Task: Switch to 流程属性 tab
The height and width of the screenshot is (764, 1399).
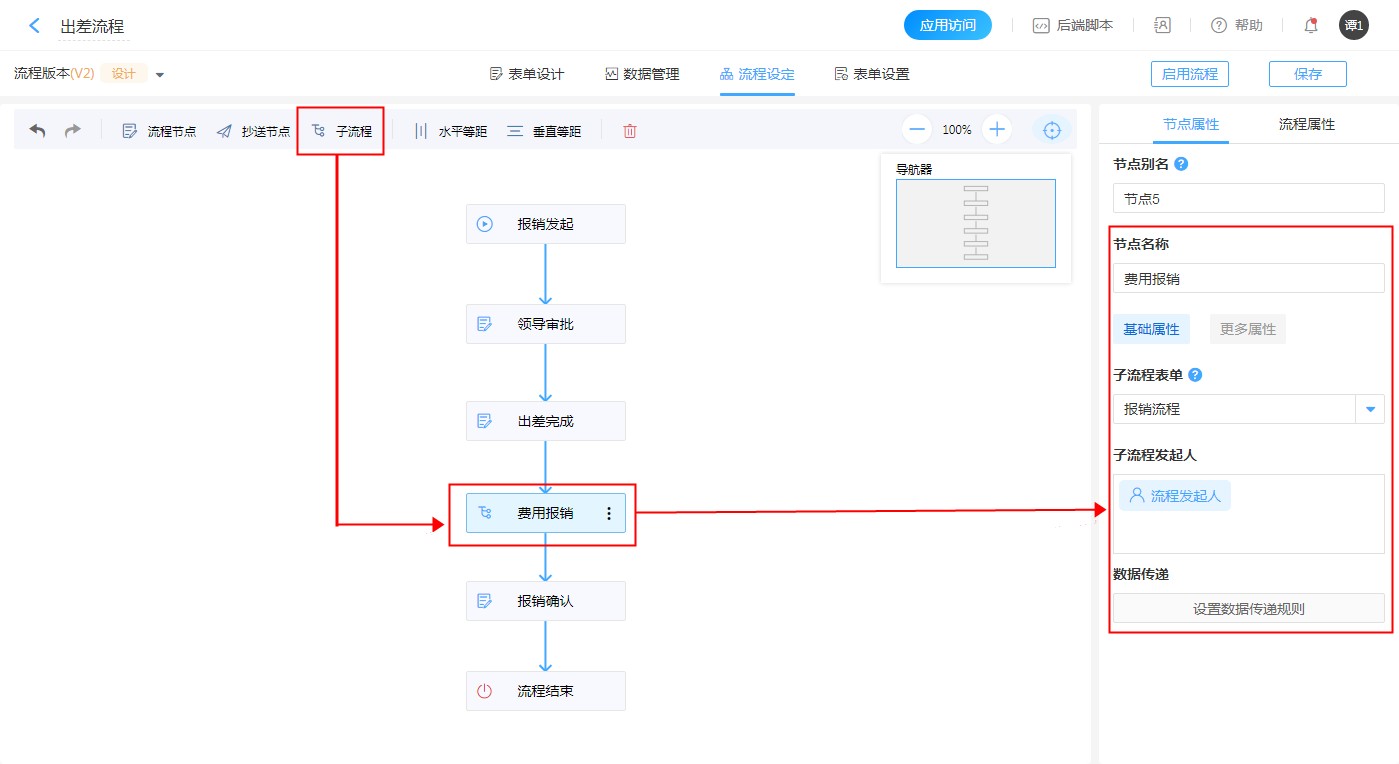Action: pyautogui.click(x=1306, y=125)
